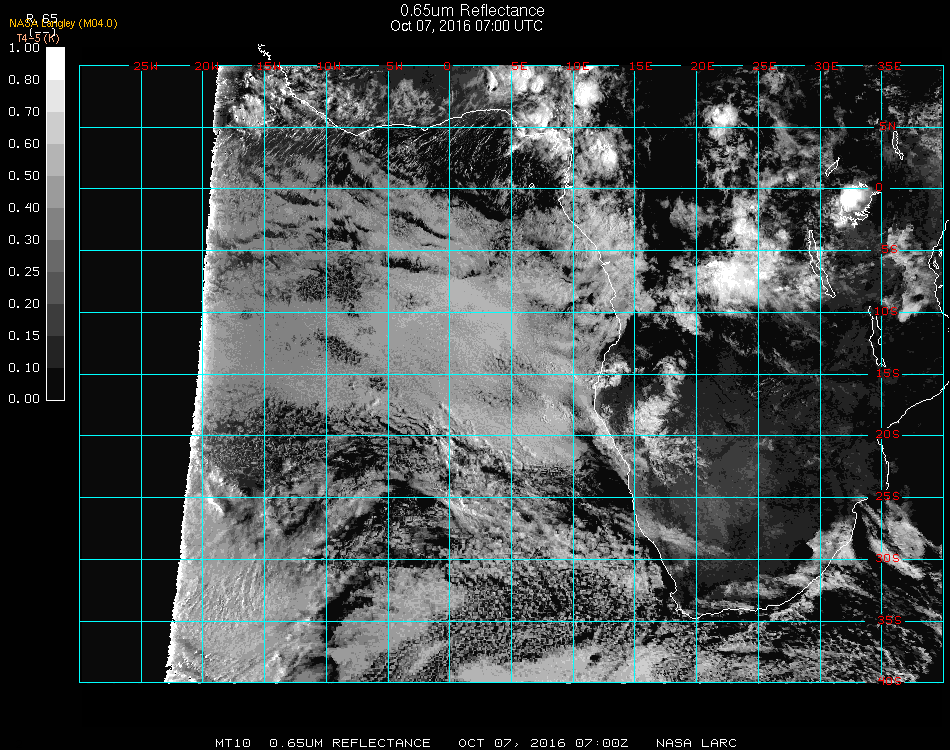The image size is (950, 750).
Task: Select the "Oct 07, 2016 07:00 UTC" date line
Action: [466, 26]
